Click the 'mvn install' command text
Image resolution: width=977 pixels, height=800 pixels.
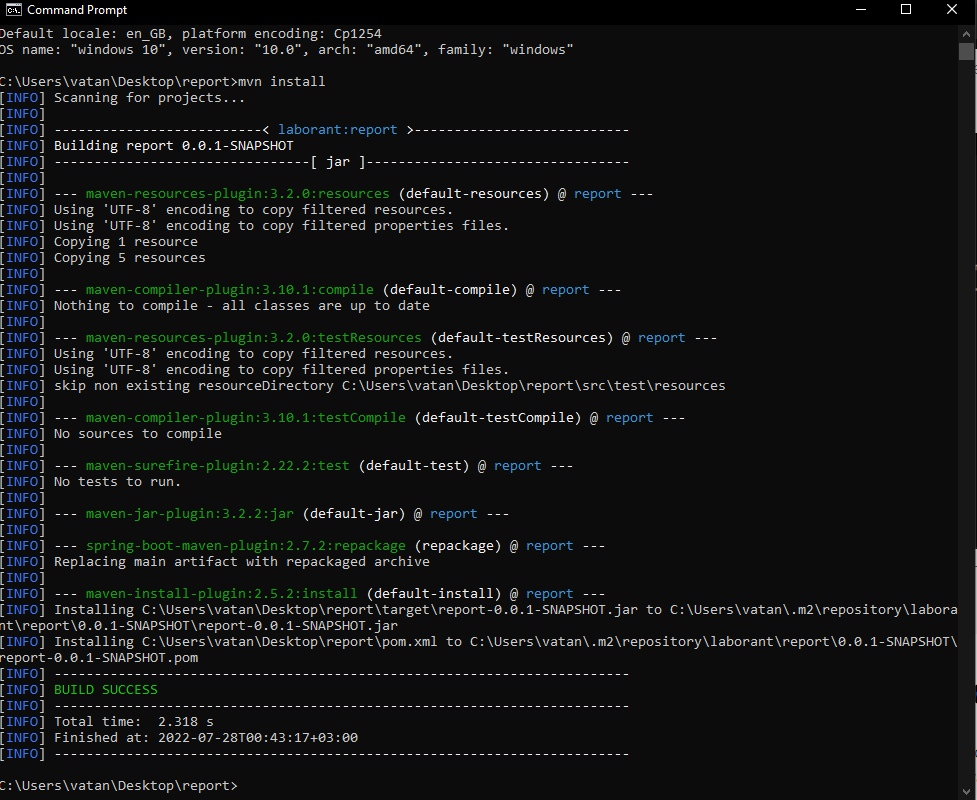[x=282, y=82]
